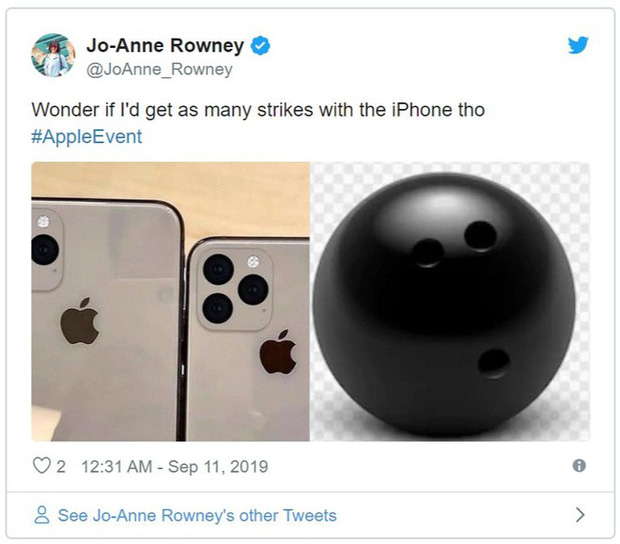Click the blue verified badge
Image resolution: width=620 pixels, height=544 pixels.
coord(261,45)
